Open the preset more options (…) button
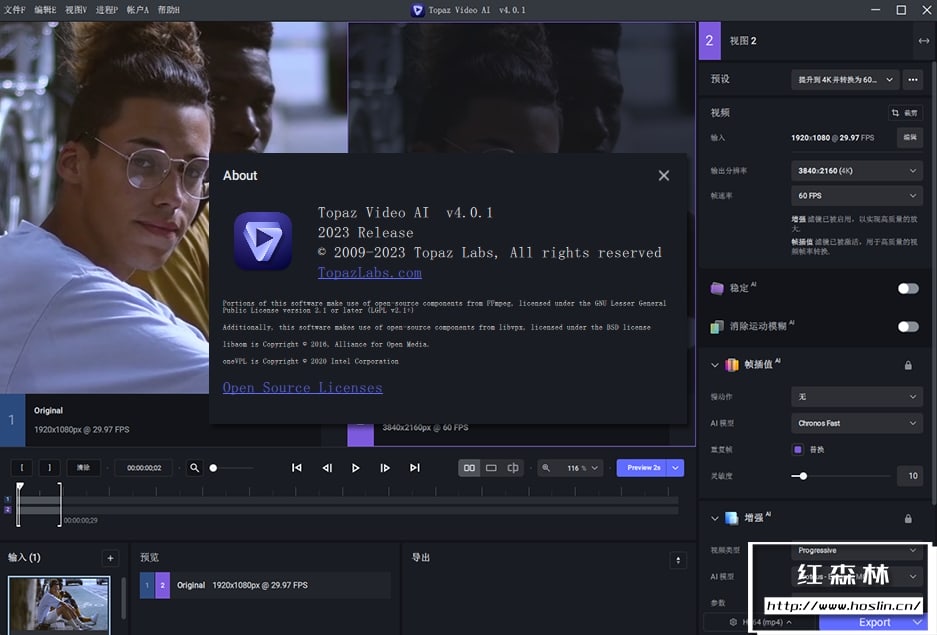This screenshot has height=635, width=937. pyautogui.click(x=912, y=79)
